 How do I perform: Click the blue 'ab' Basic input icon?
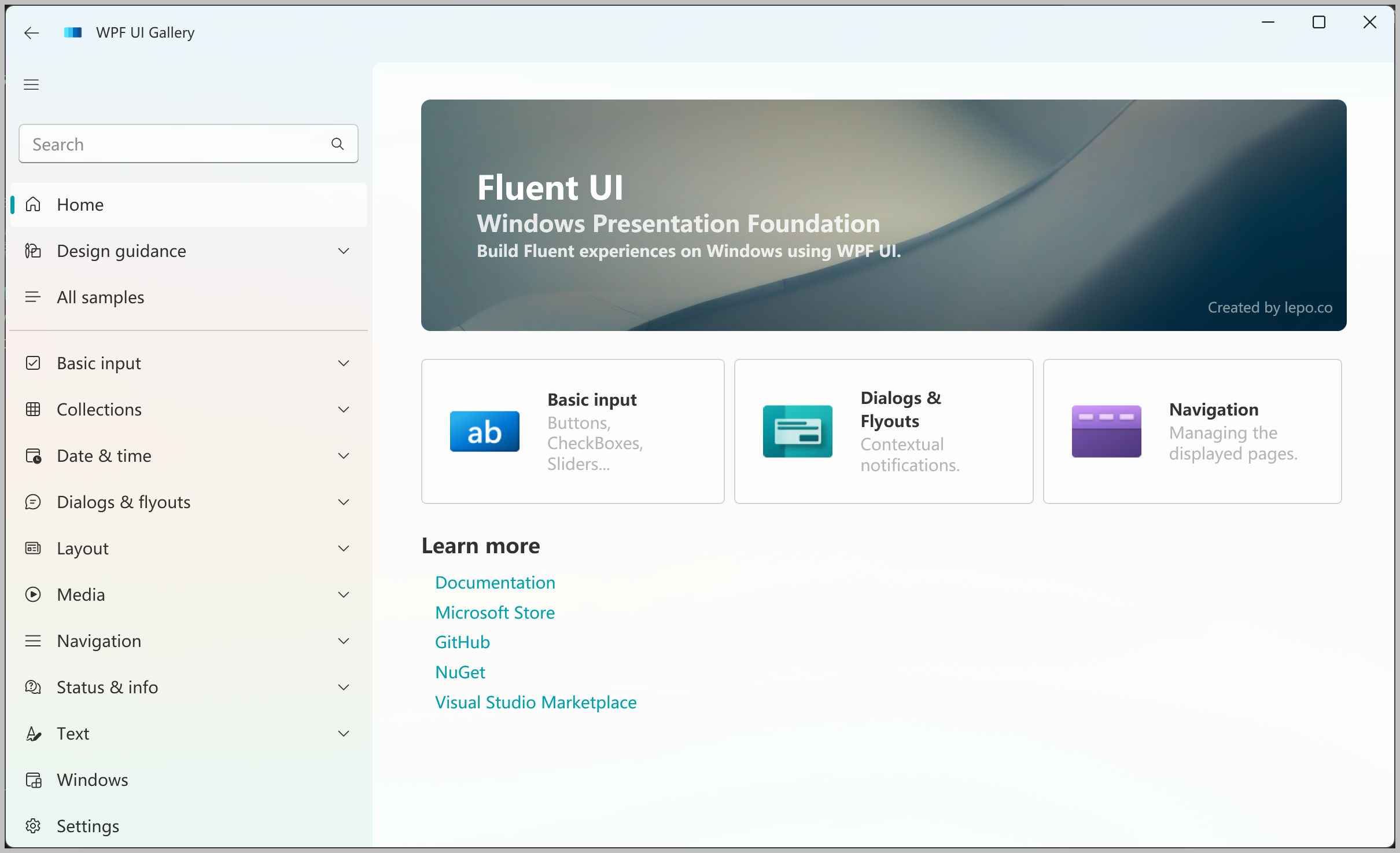tap(484, 432)
